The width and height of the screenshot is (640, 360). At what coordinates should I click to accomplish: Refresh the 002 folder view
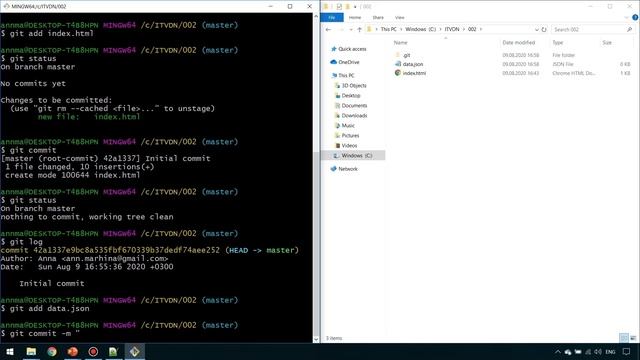pyautogui.click(x=544, y=29)
